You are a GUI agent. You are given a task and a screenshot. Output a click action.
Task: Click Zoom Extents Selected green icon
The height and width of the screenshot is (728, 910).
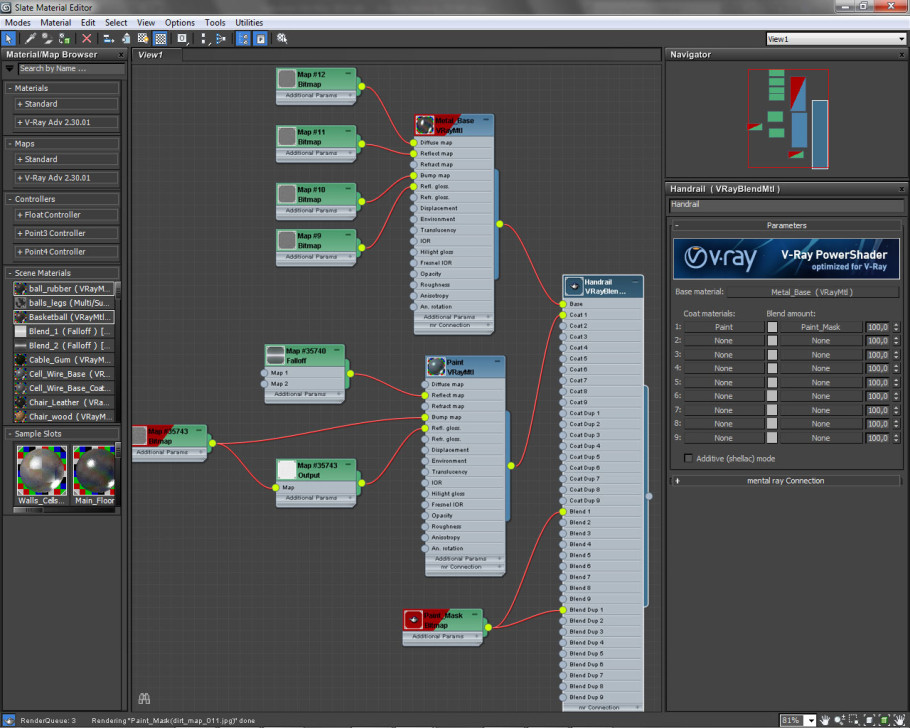pyautogui.click(x=884, y=720)
